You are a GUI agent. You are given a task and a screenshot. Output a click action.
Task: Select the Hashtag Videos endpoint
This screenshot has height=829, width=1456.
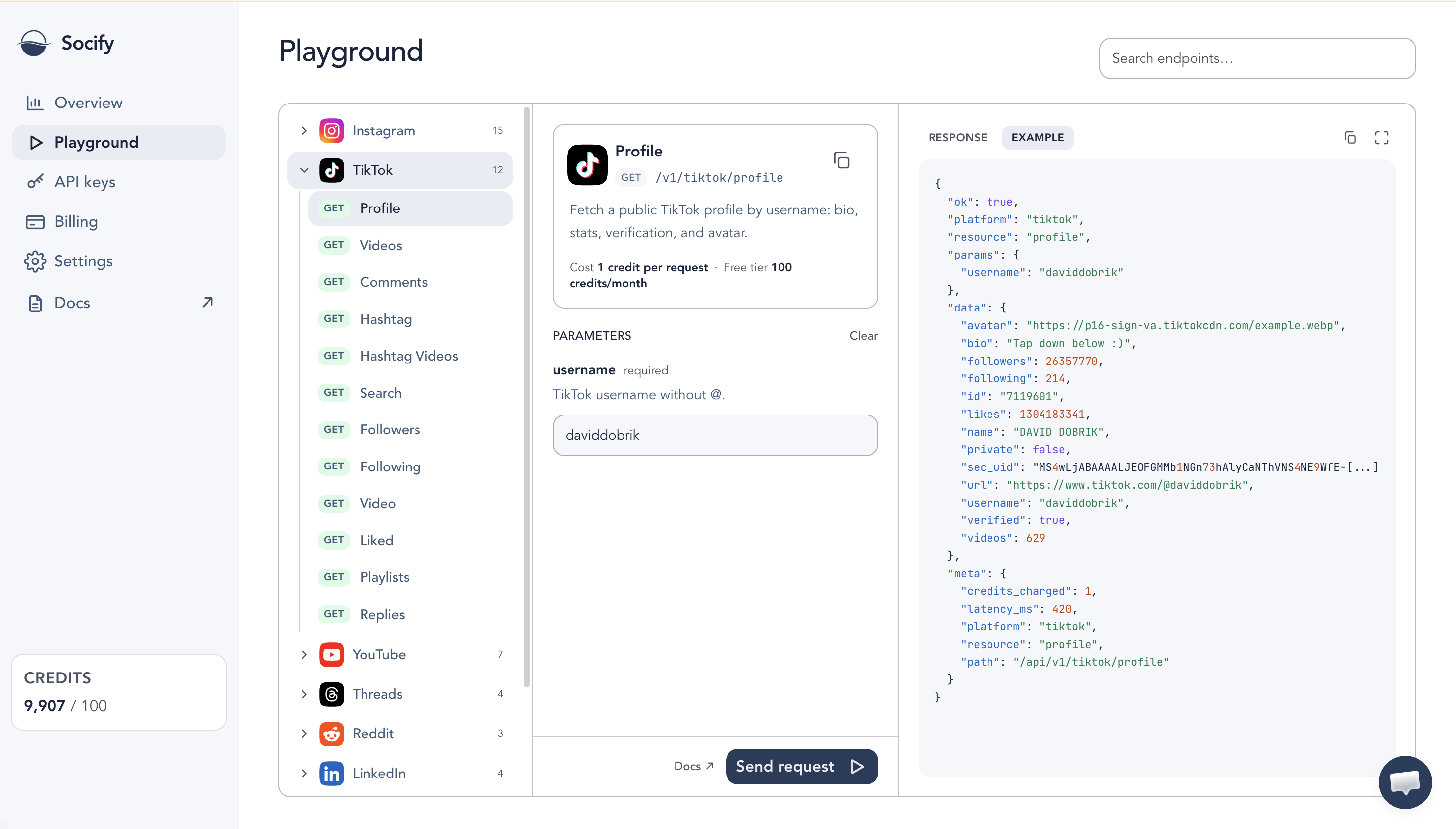(410, 356)
